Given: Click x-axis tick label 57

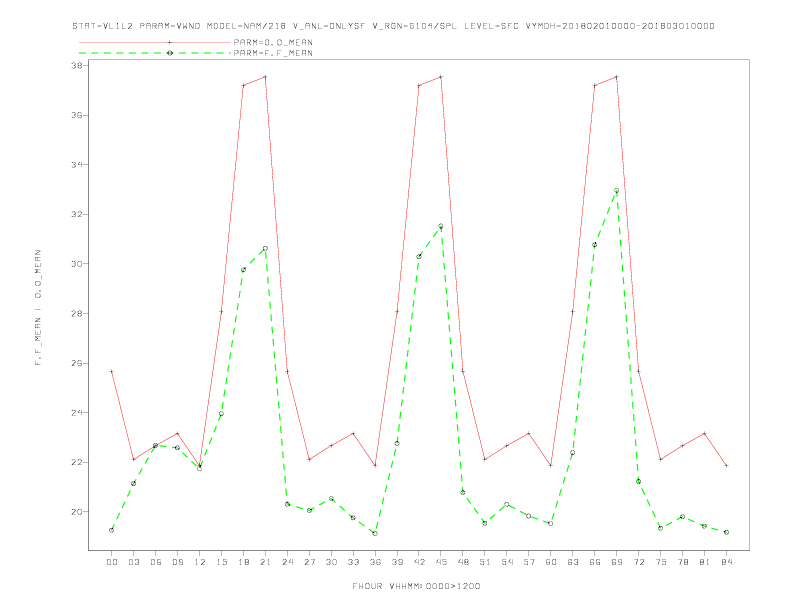Looking at the screenshot, I should click(x=529, y=562).
